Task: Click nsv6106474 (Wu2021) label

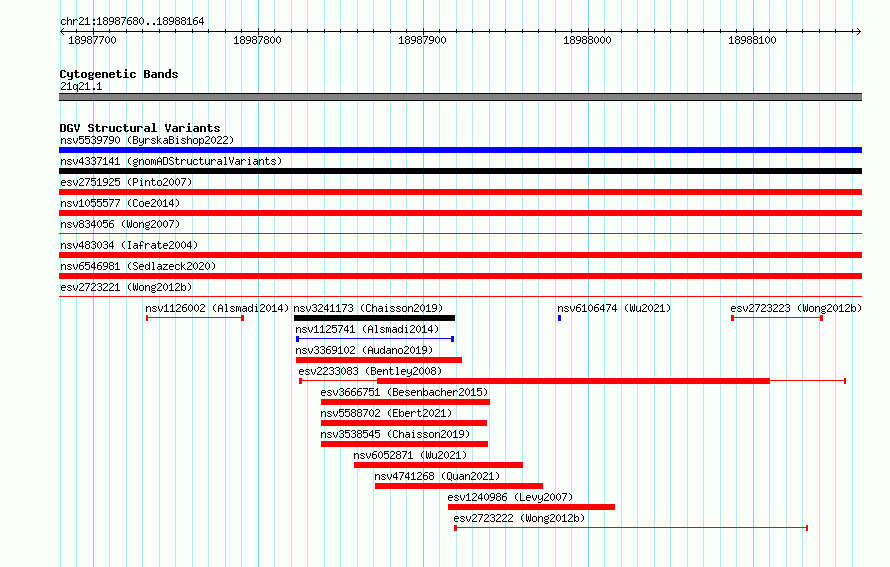Action: click(x=614, y=308)
